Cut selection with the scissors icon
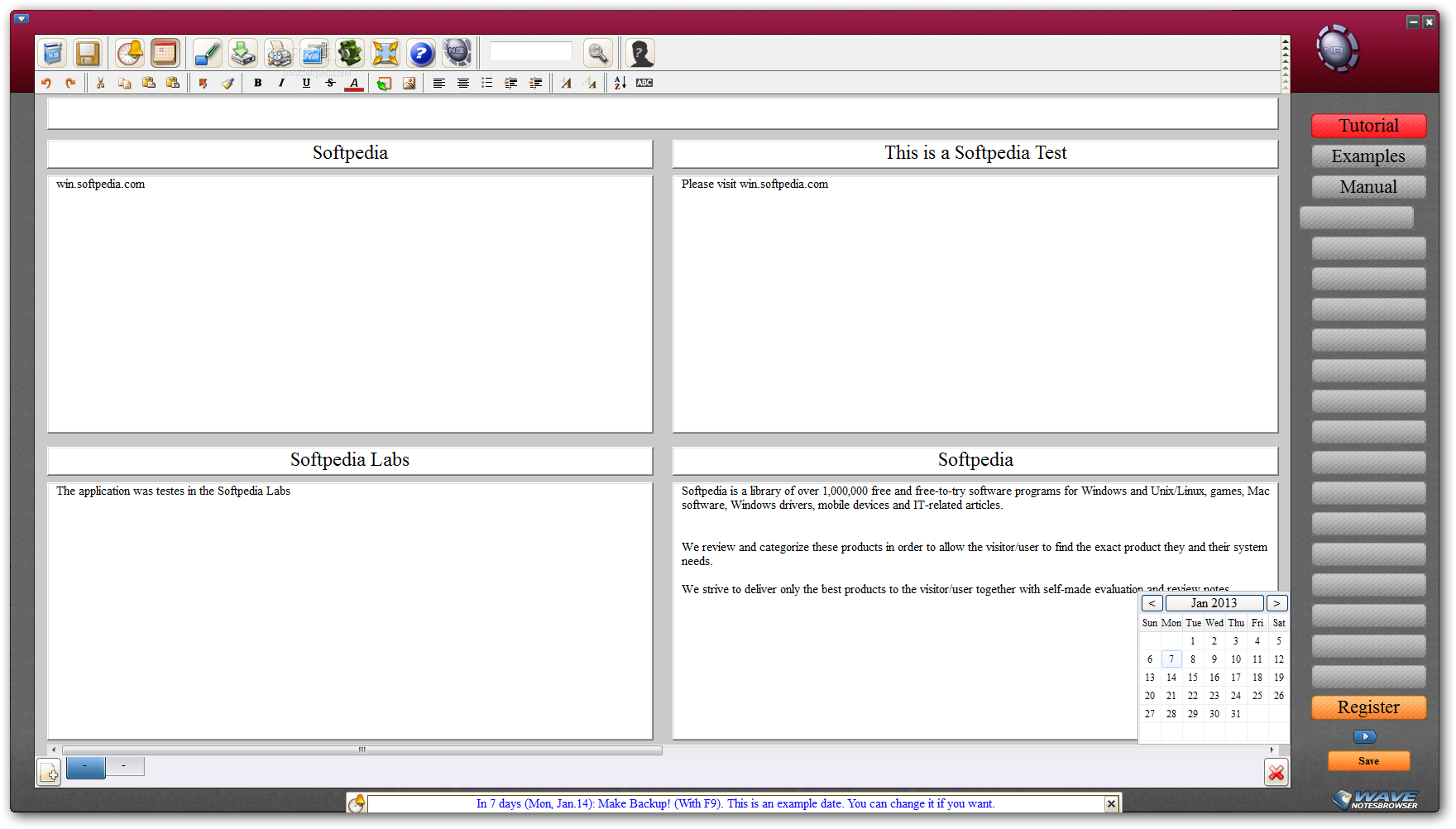This screenshot has height=829, width=1456. point(100,83)
